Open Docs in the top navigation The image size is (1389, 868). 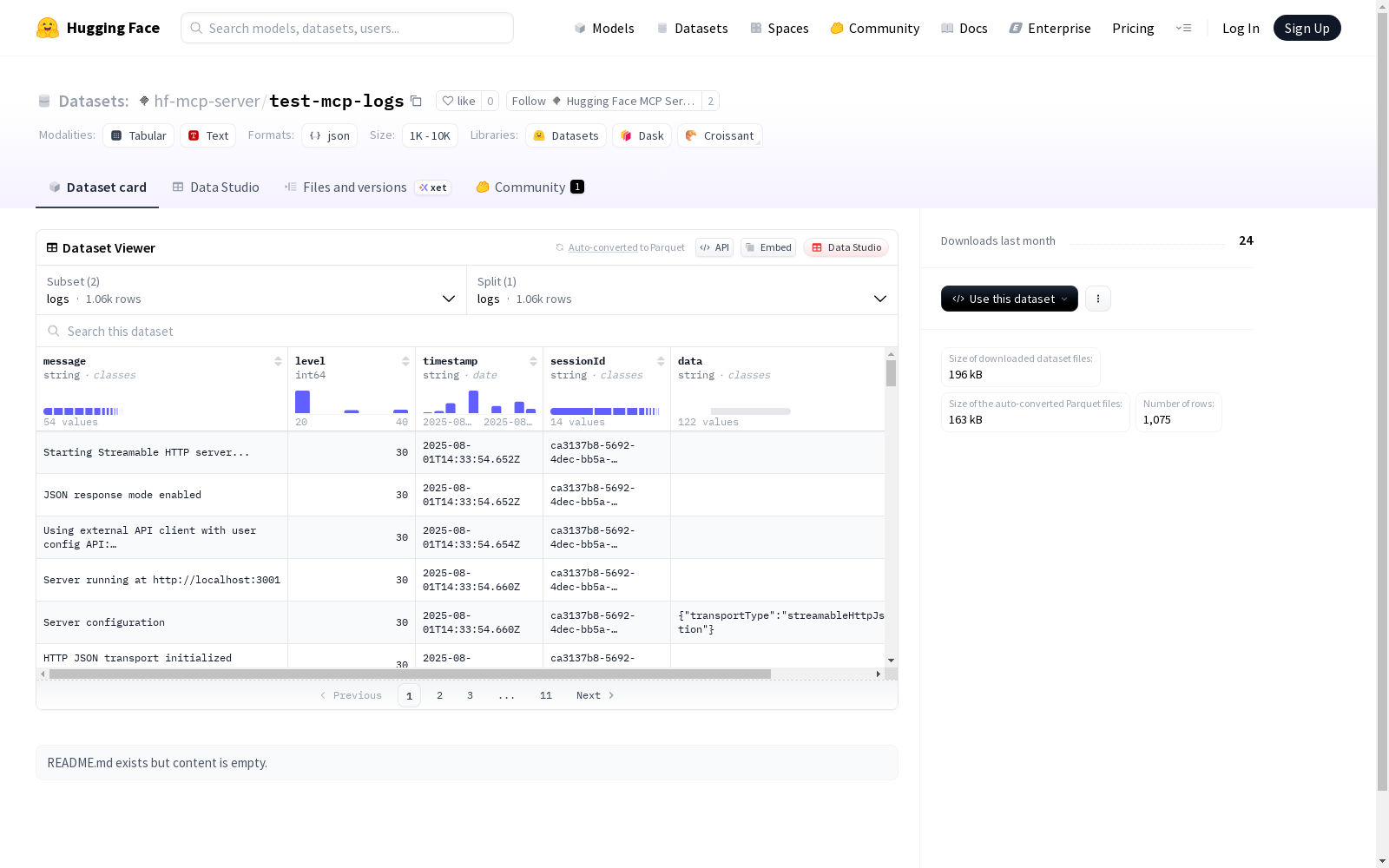(964, 28)
